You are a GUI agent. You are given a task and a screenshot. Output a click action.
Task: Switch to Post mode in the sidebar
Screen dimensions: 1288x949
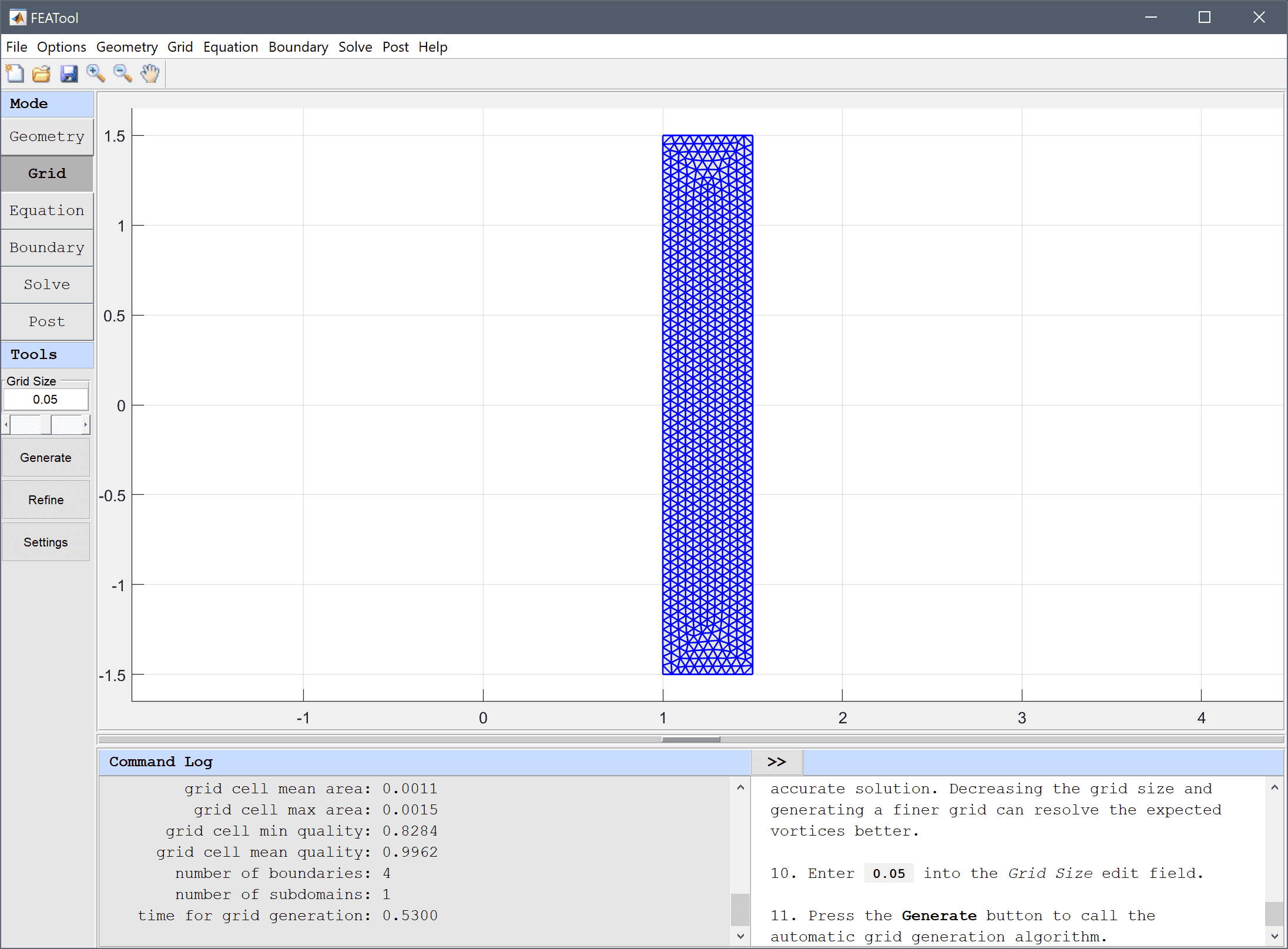[47, 322]
